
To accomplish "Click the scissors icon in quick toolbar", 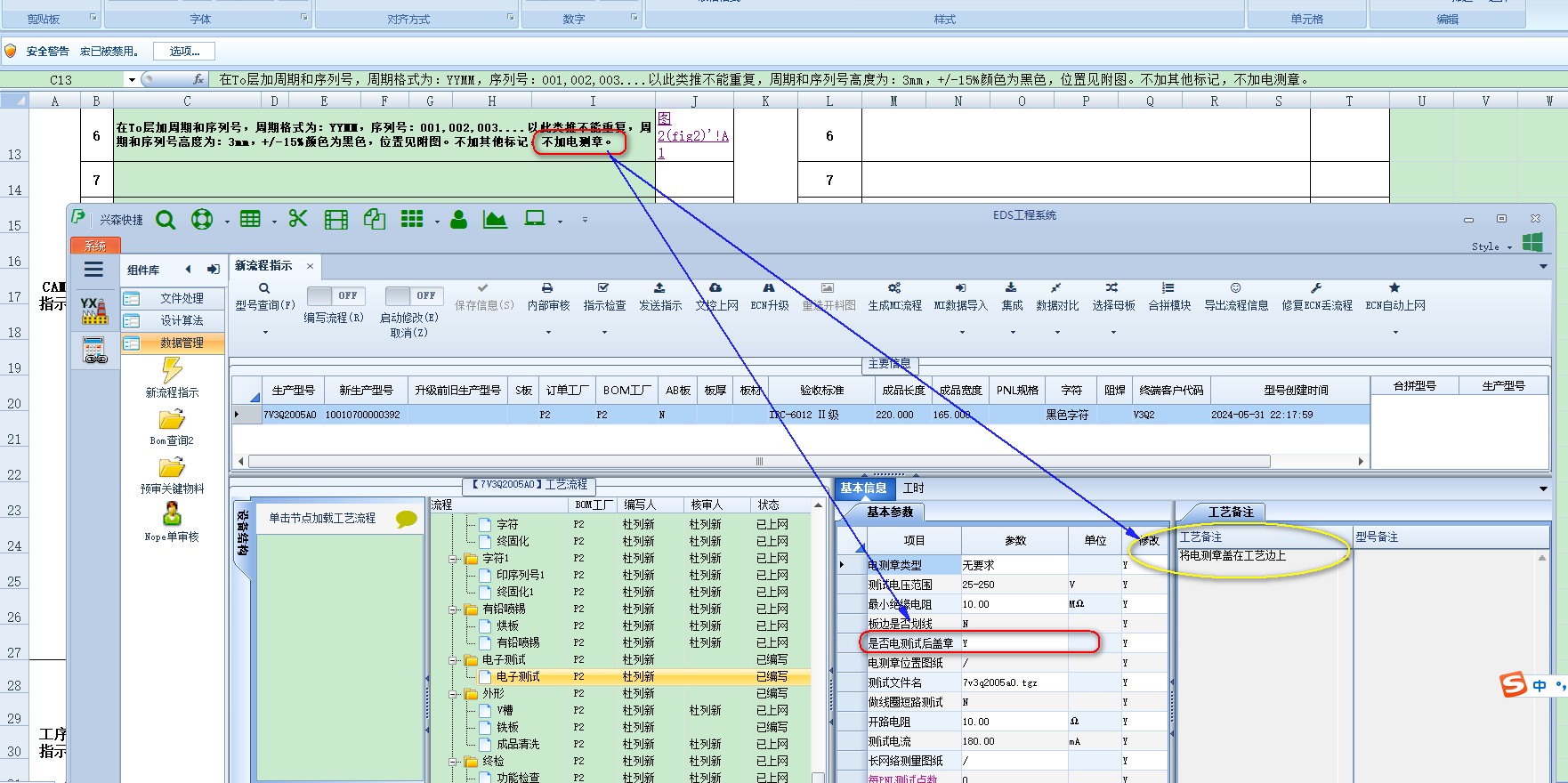I will coord(298,218).
